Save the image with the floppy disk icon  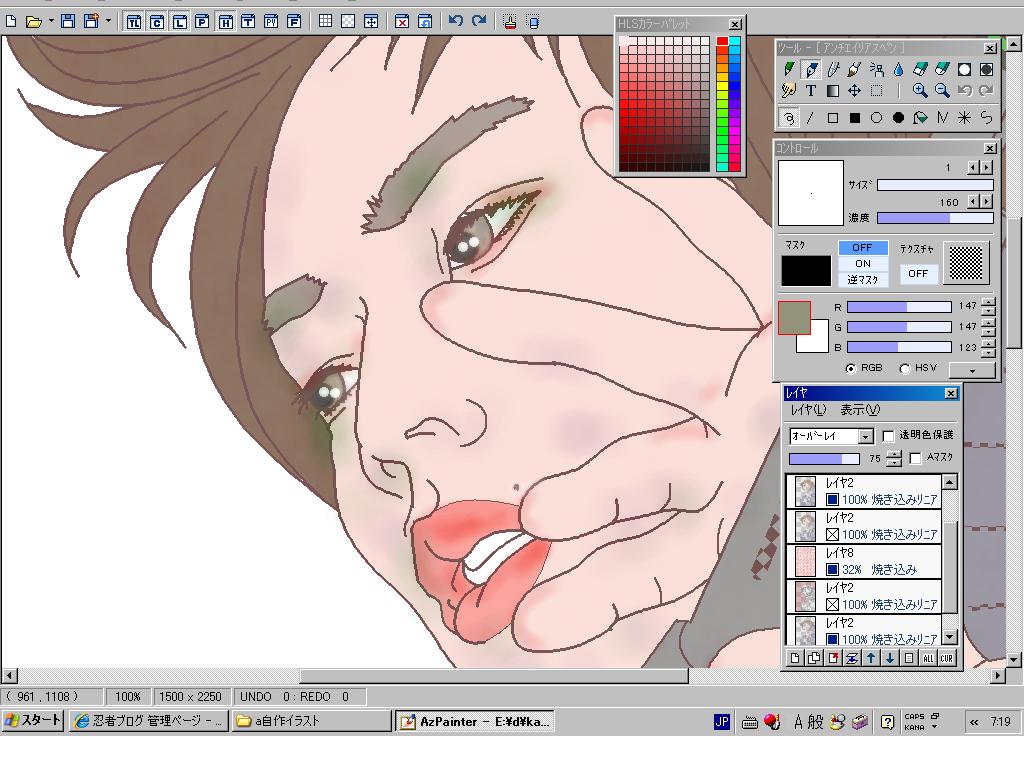coord(68,22)
